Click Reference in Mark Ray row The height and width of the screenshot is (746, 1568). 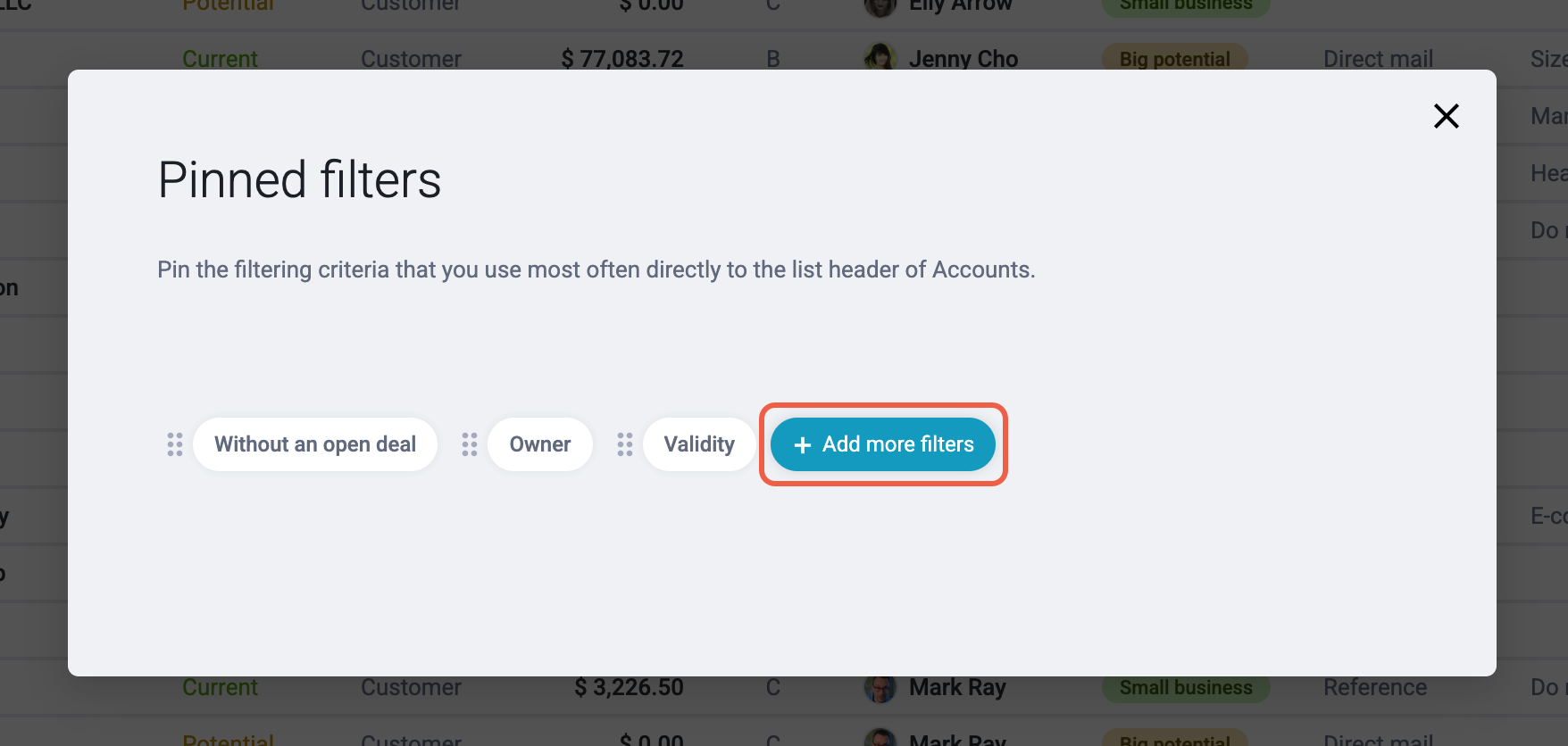[x=1375, y=687]
